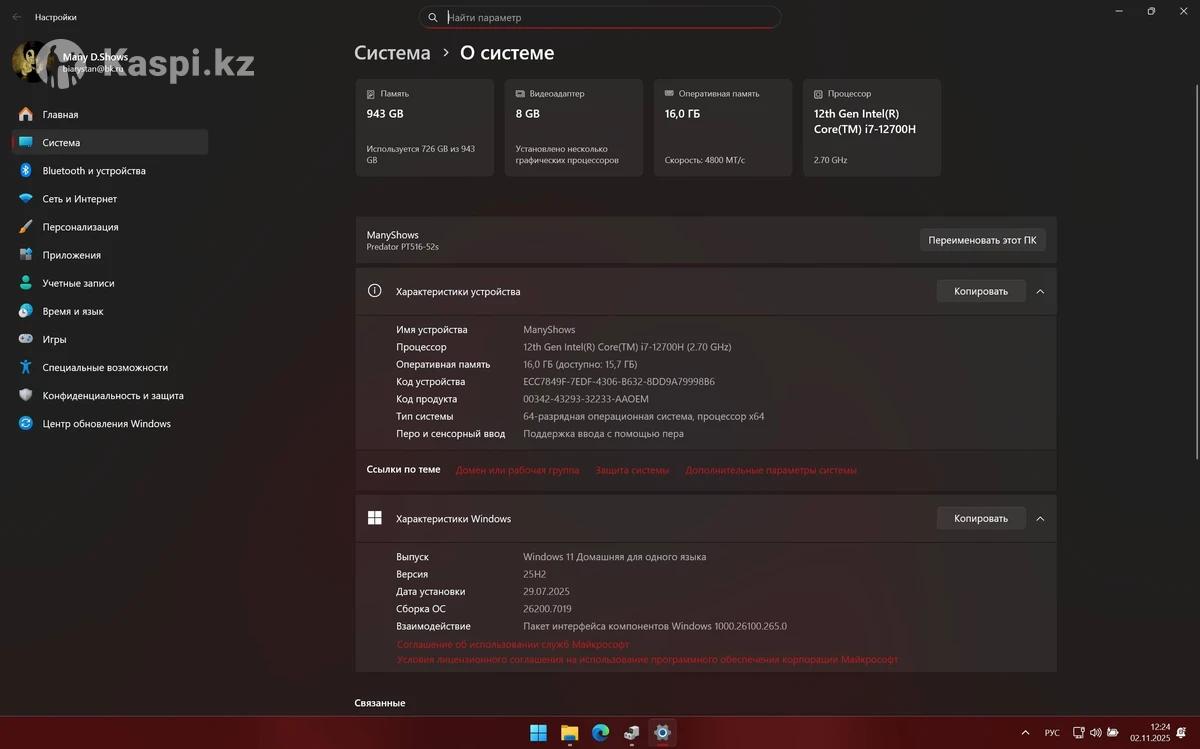Open Дополнительные параметры системы link
Viewport: 1200px width, 749px height.
click(x=770, y=470)
